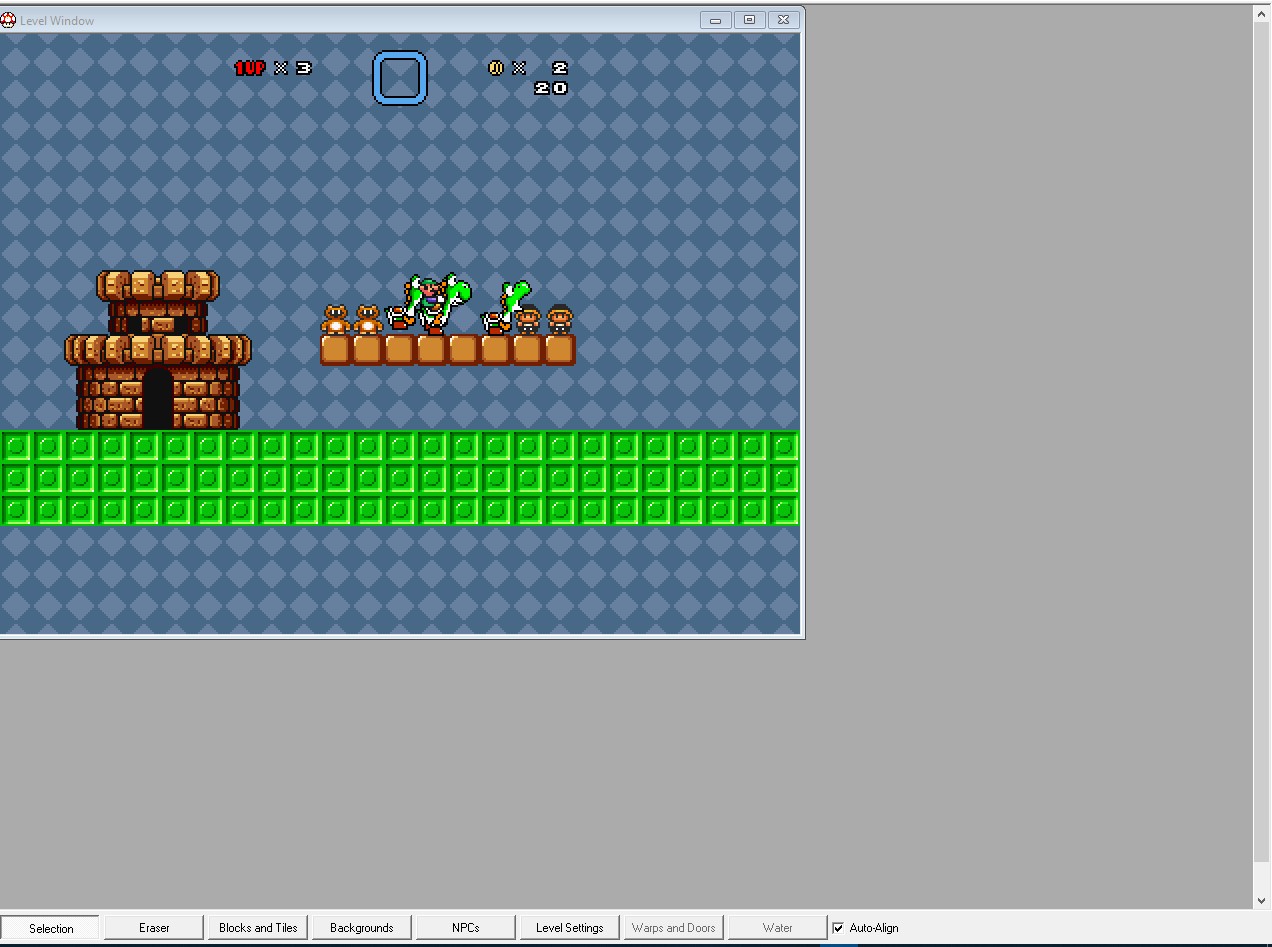This screenshot has width=1272, height=947.
Task: Select the second green Yoshi sprite
Action: pyautogui.click(x=506, y=306)
